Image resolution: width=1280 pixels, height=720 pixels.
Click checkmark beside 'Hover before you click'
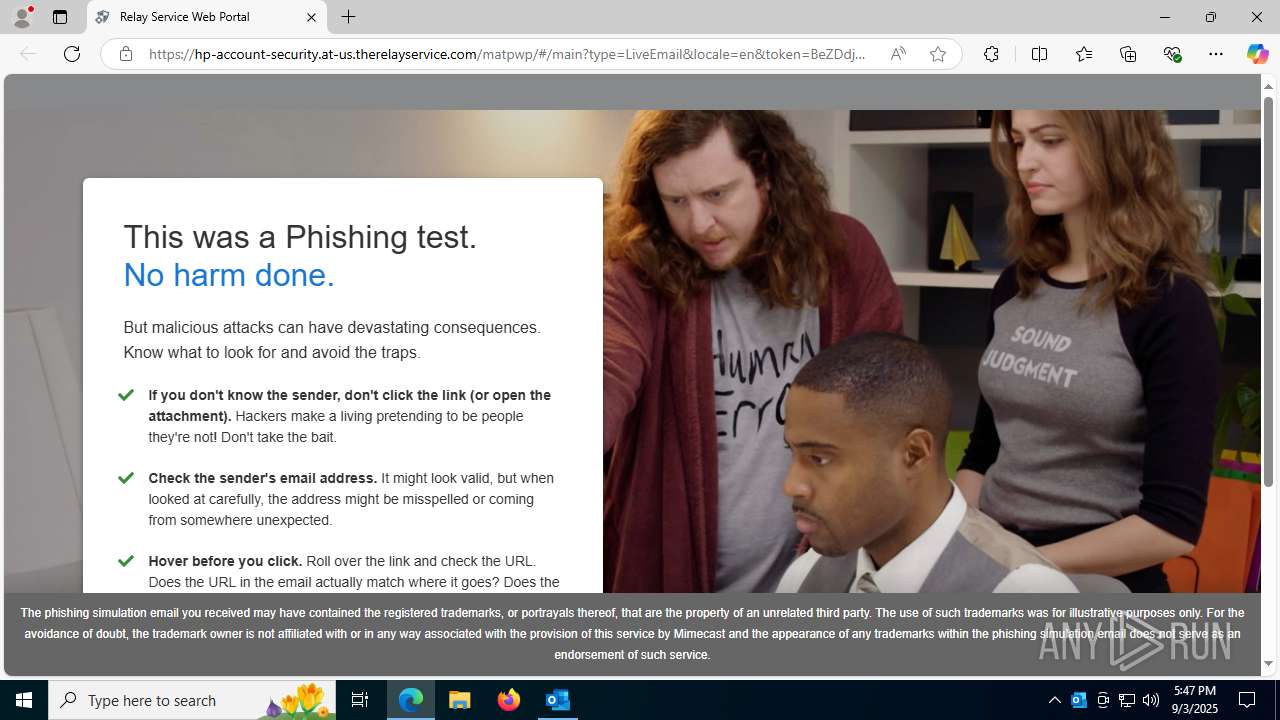pyautogui.click(x=126, y=561)
